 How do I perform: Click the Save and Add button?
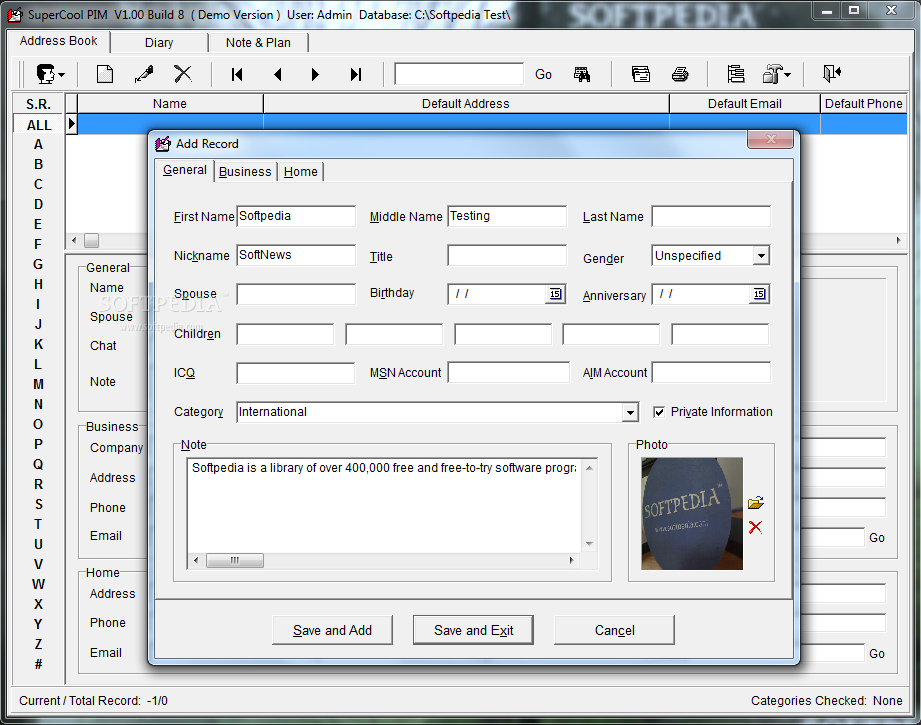(x=332, y=630)
